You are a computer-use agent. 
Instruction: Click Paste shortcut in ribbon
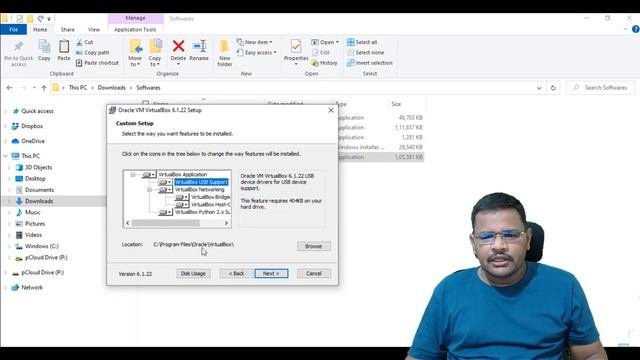coord(97,63)
